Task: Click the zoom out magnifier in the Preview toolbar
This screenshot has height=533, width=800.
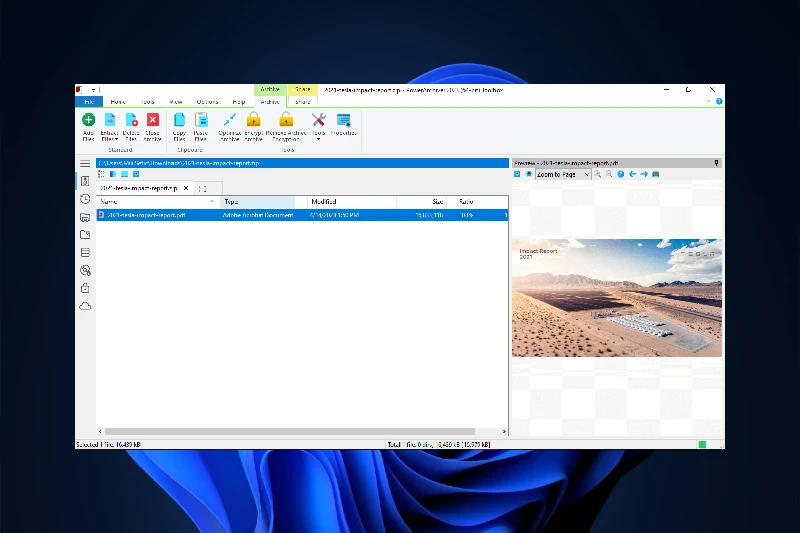Action: 609,174
